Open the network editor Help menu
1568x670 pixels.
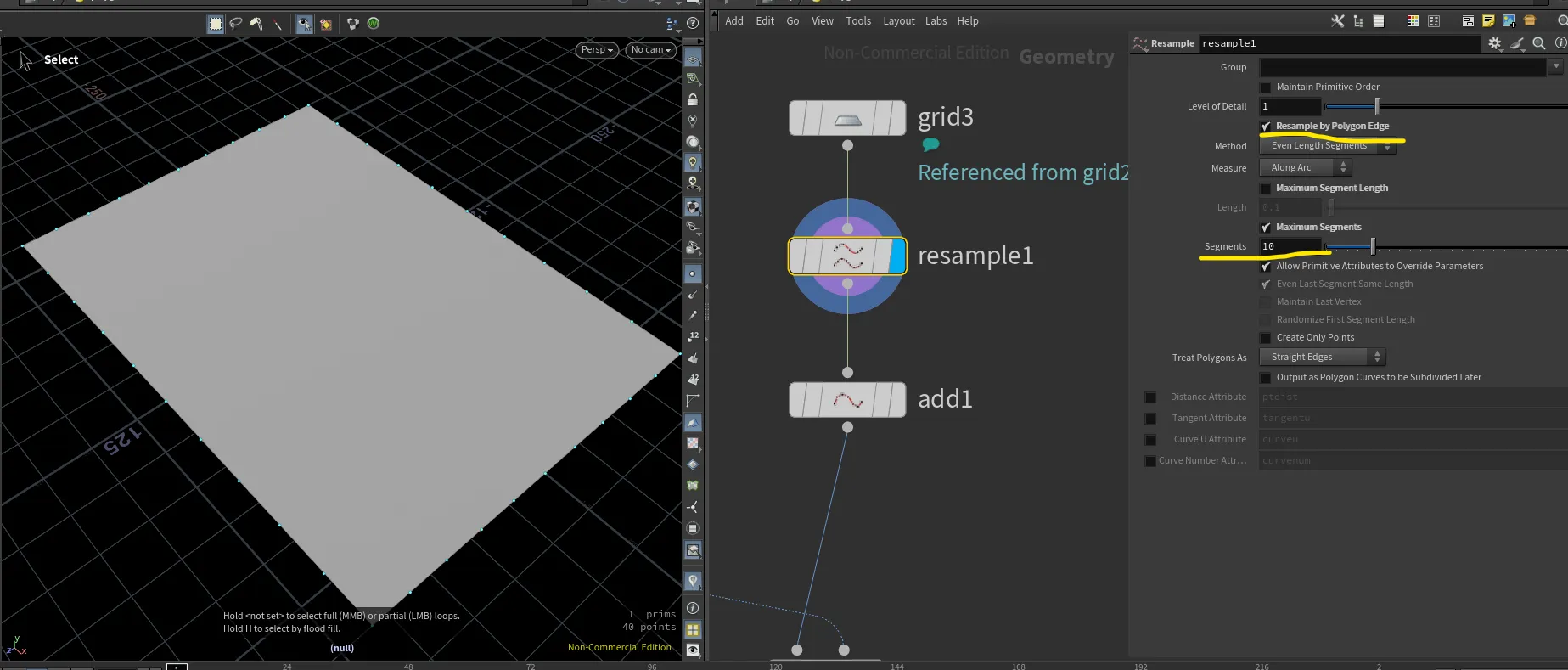[968, 21]
